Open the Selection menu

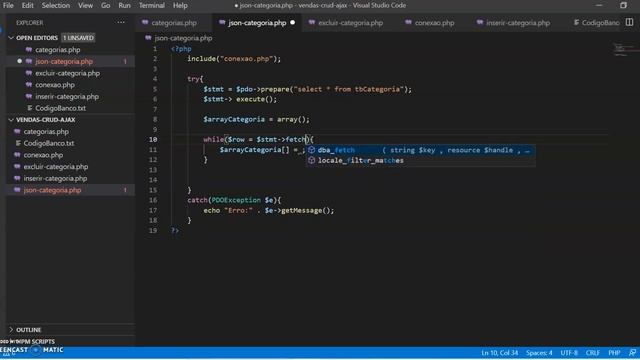(56, 5)
